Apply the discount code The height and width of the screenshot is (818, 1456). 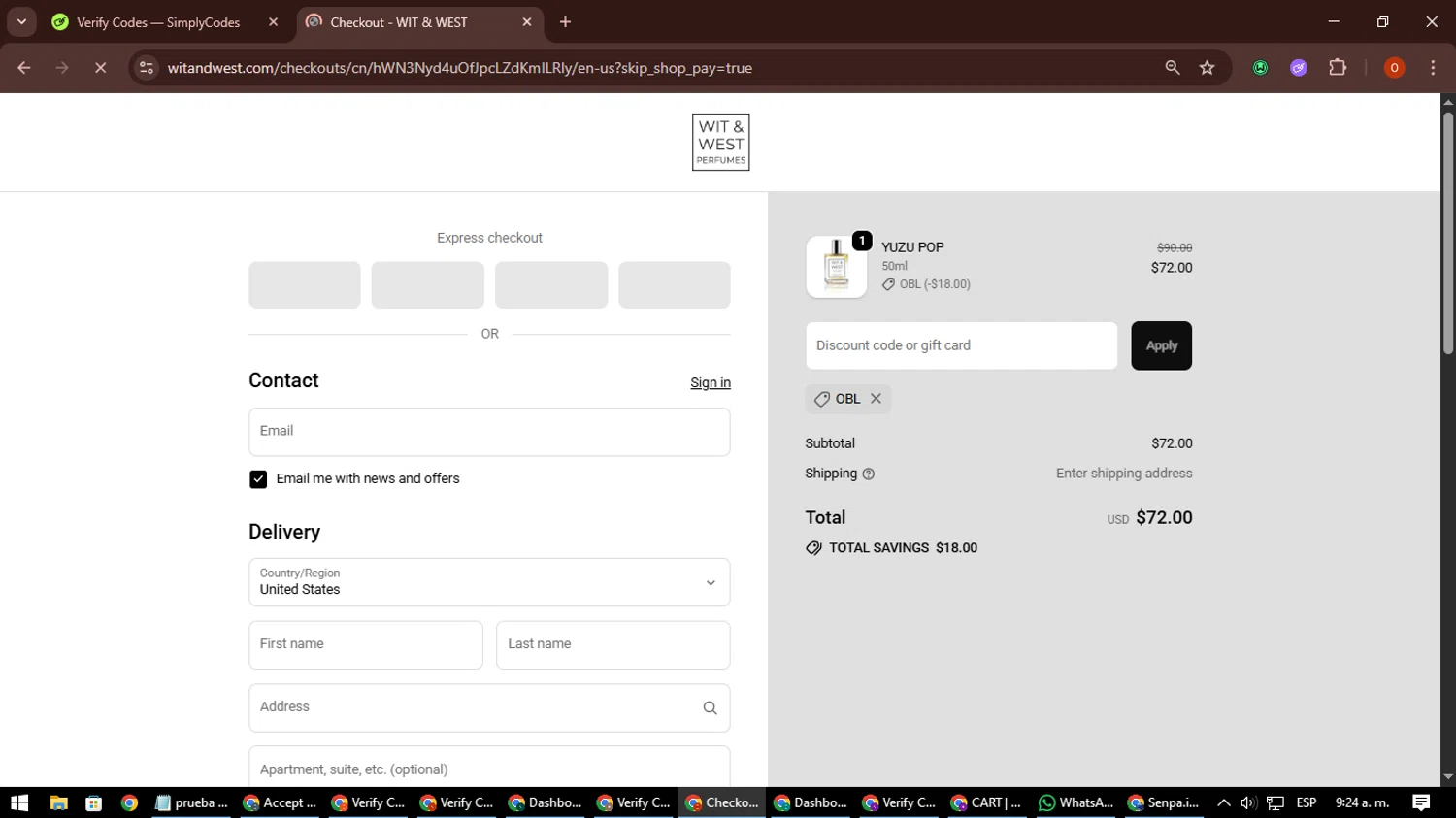pos(1161,345)
